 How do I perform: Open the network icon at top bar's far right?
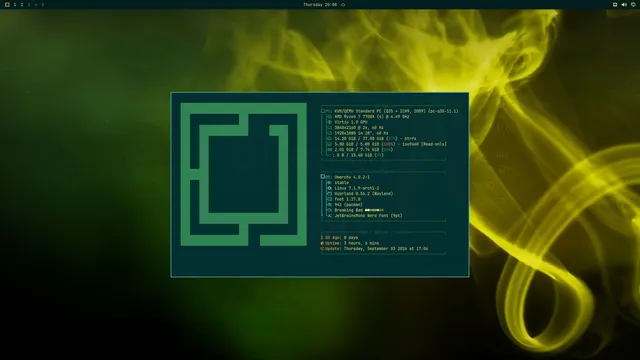point(633,4)
